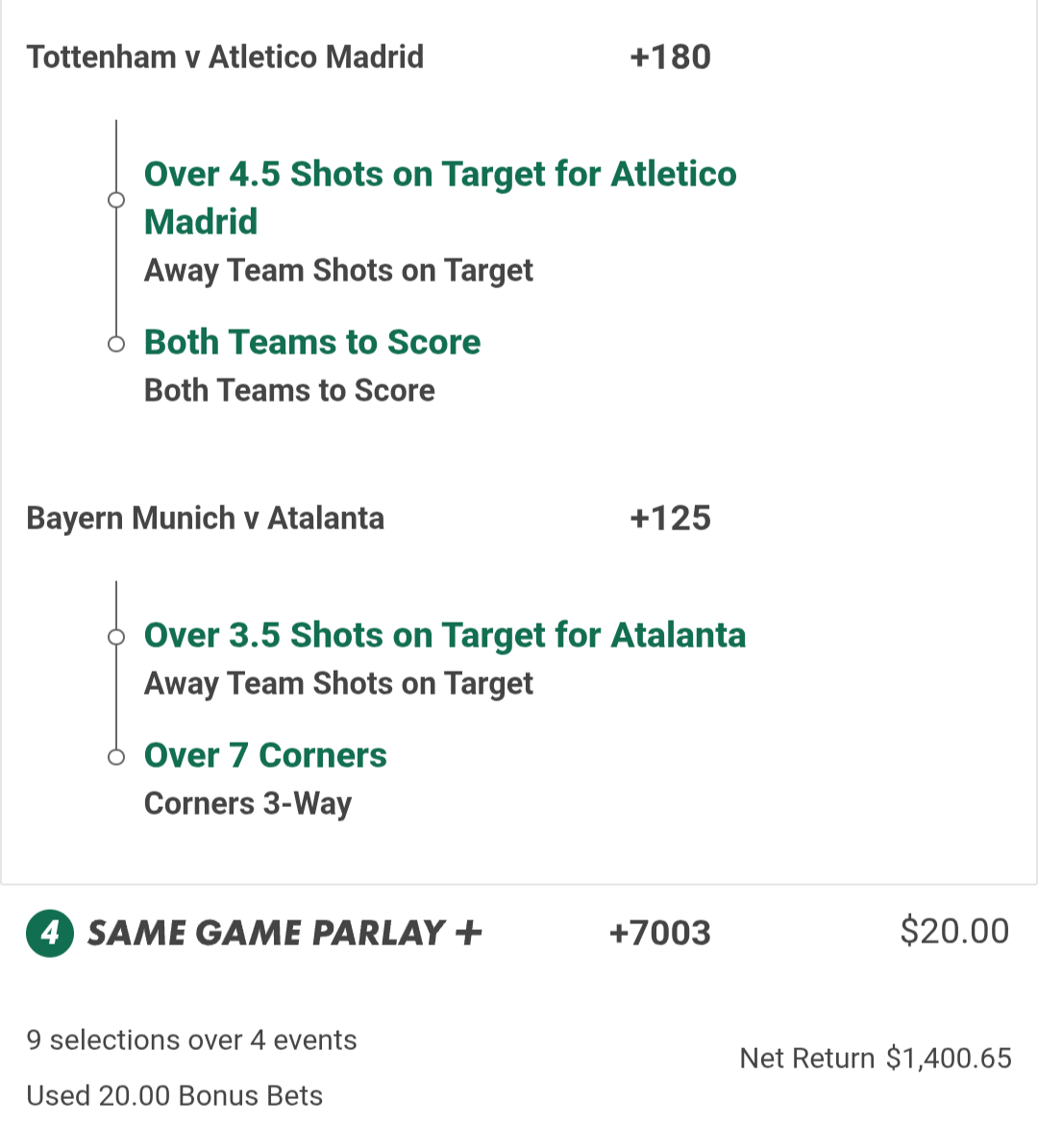Click the bullet marker for Atalanta shots selection

(x=116, y=637)
